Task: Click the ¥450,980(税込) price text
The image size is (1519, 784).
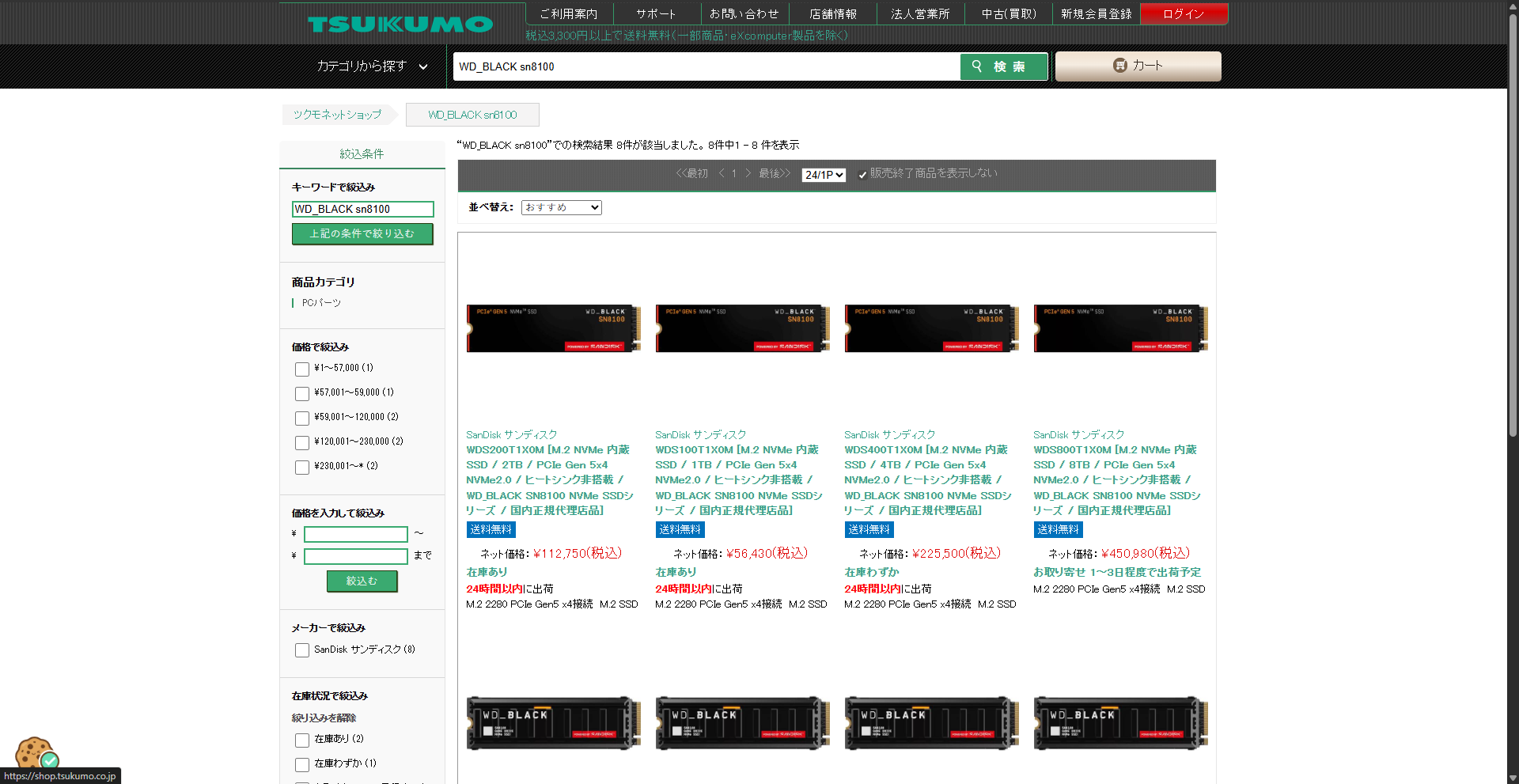Action: 1146,554
